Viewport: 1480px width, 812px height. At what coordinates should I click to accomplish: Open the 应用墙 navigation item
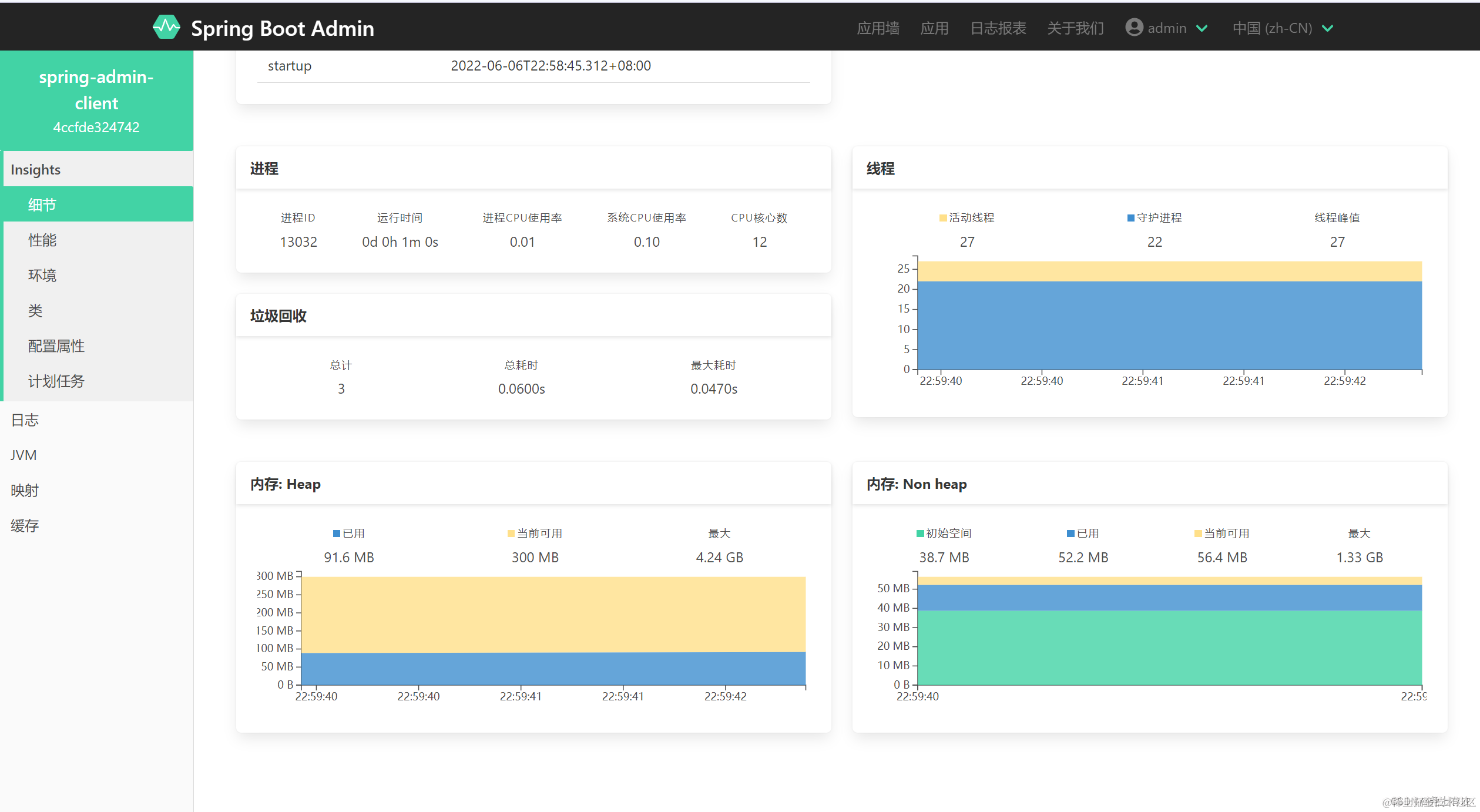pos(878,28)
